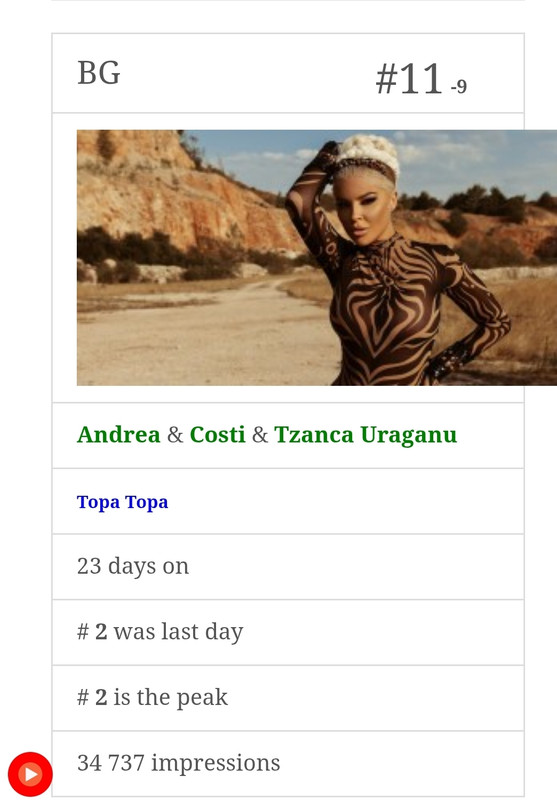Image resolution: width=557 pixels, height=800 pixels.
Task: Click the -9 position change indicator
Action: click(x=459, y=87)
